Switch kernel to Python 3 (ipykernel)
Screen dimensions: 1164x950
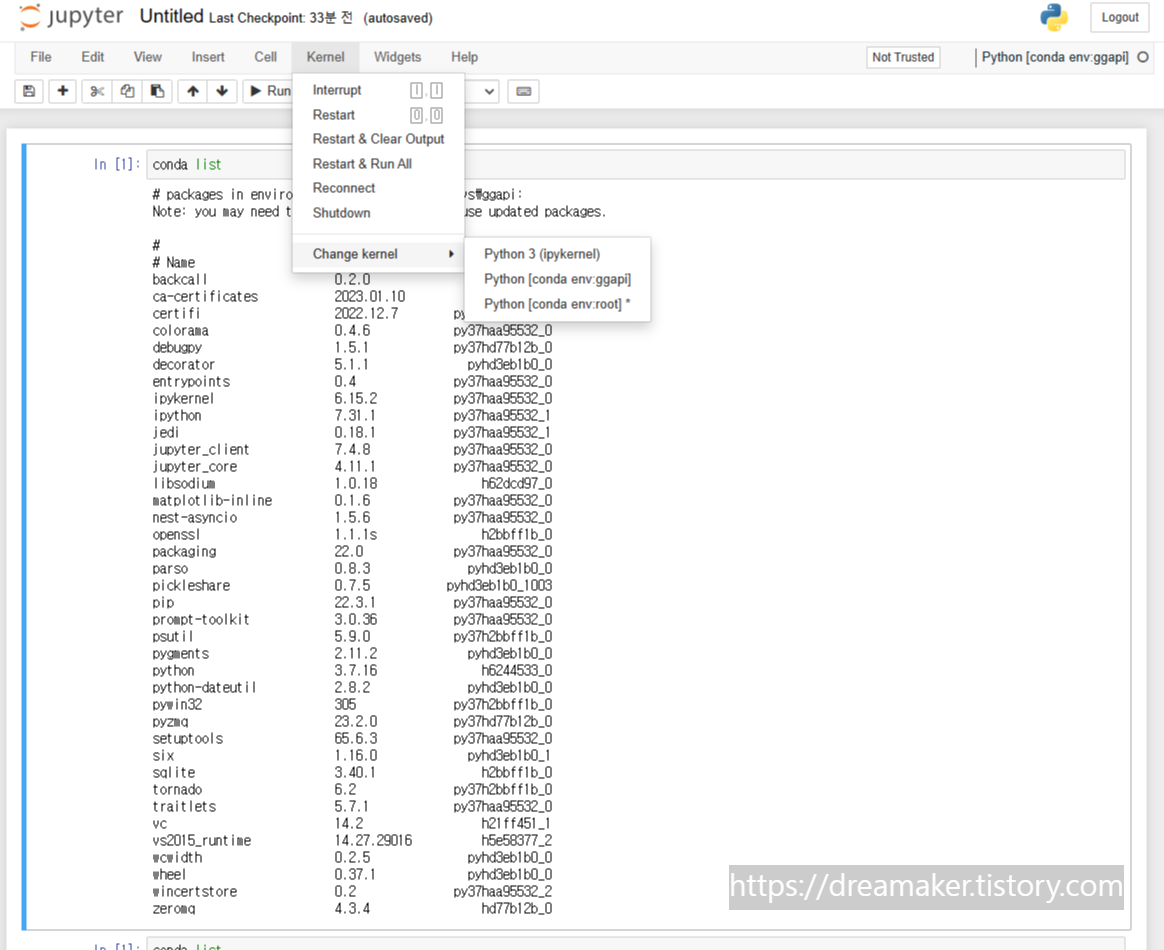click(557, 254)
